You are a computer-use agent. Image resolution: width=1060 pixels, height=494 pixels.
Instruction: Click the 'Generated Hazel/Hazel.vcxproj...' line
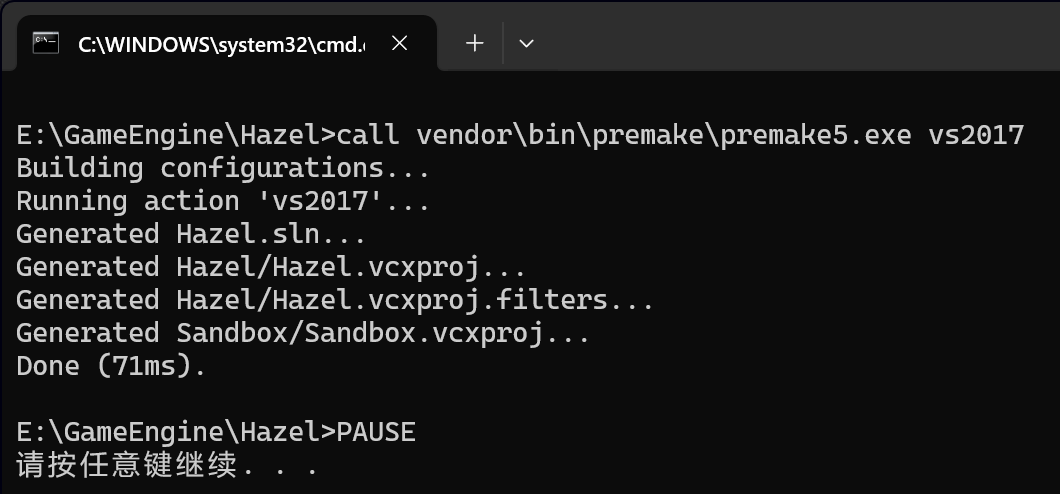[271, 267]
